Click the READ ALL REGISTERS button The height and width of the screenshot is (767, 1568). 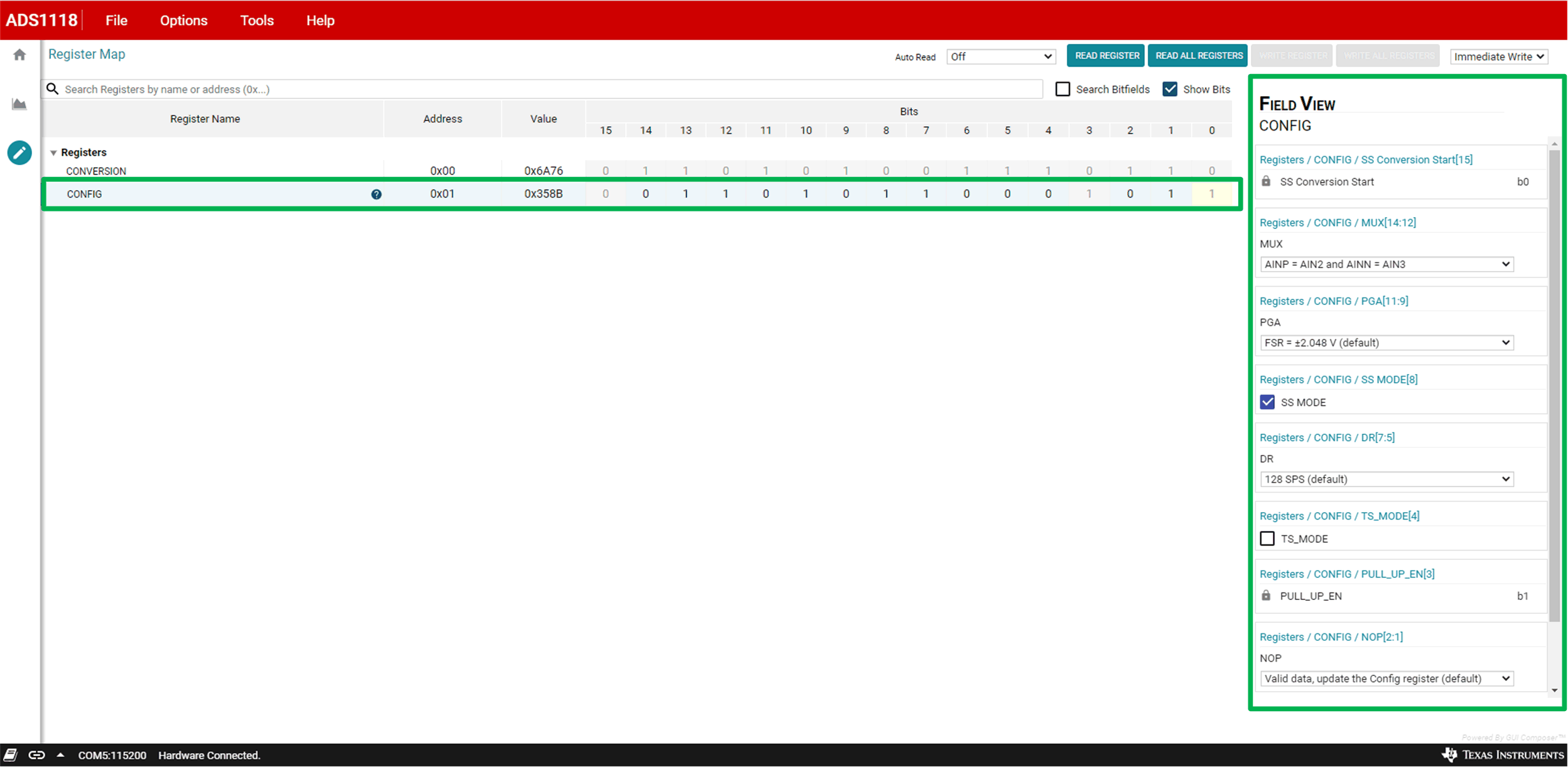(1199, 56)
